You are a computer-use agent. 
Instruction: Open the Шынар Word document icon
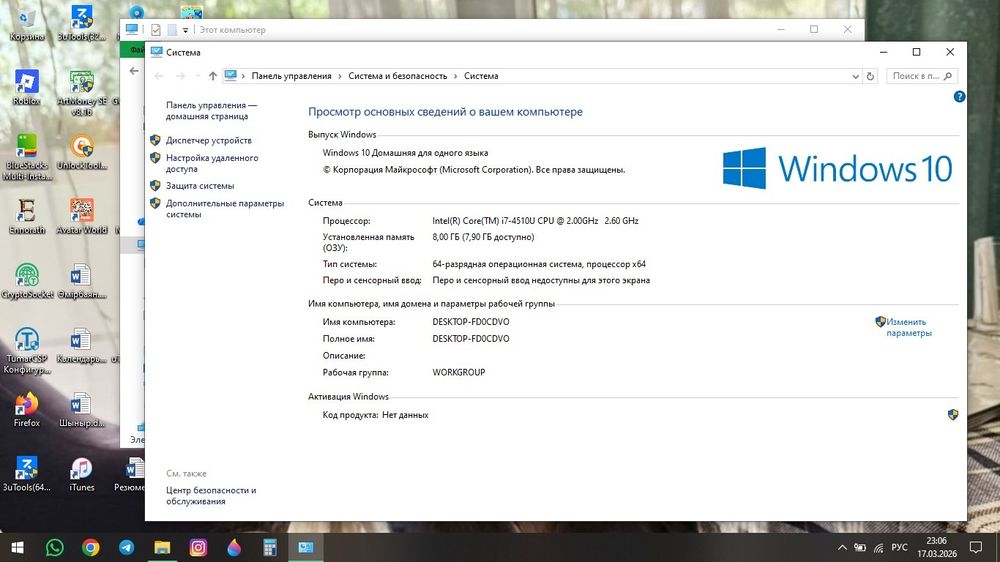click(81, 410)
